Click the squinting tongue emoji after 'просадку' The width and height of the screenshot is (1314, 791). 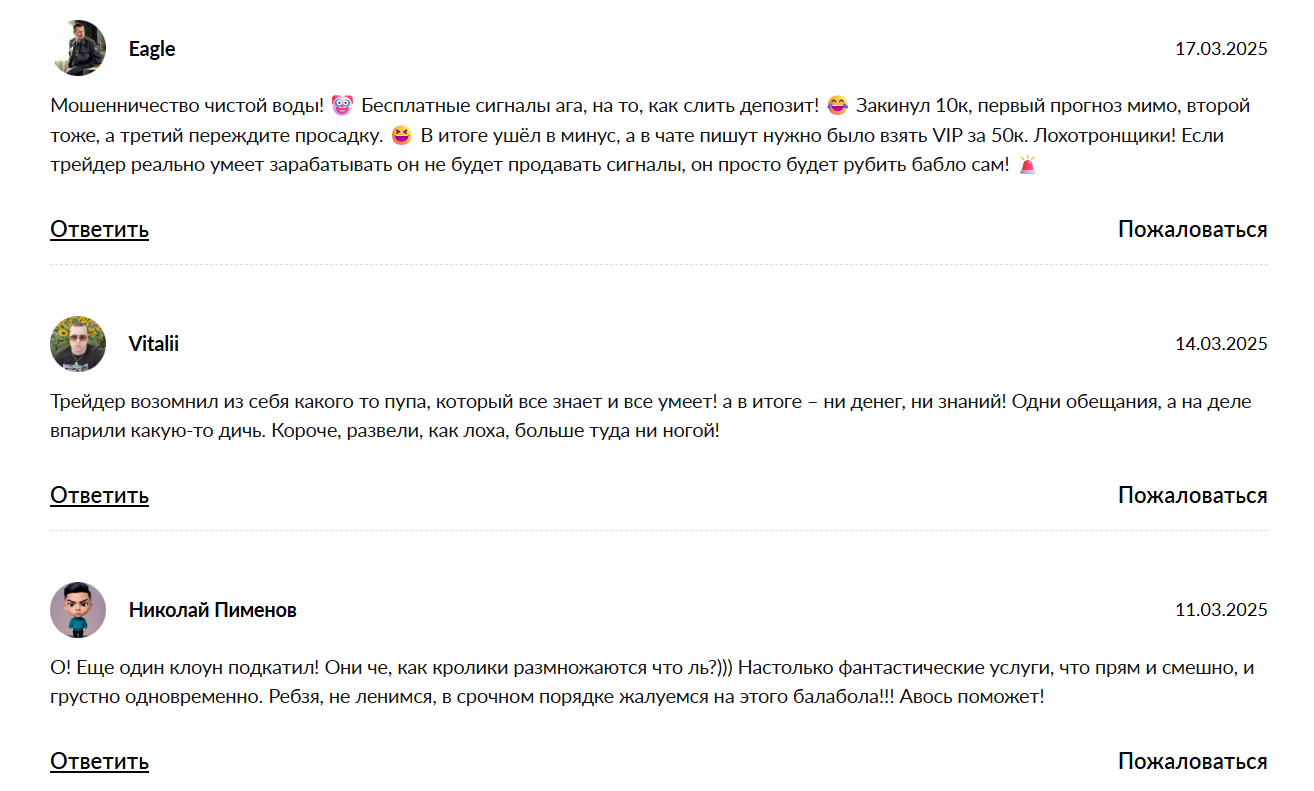coord(402,135)
